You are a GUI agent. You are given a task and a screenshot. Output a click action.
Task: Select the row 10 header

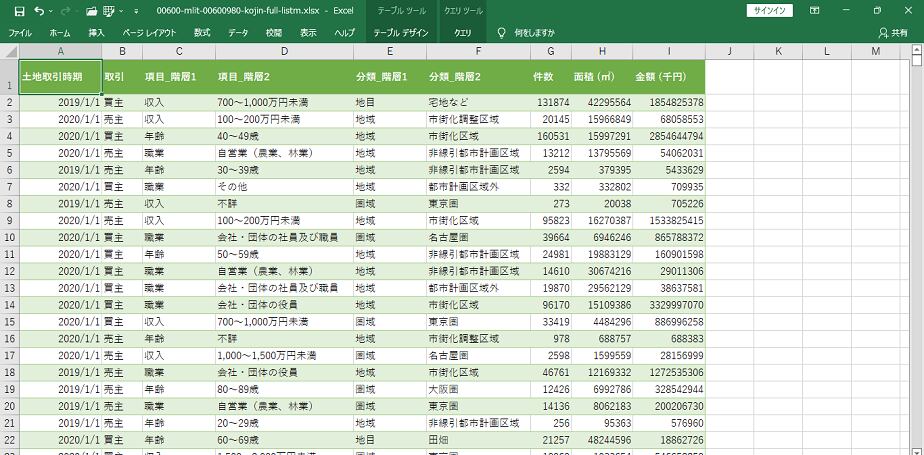point(9,237)
